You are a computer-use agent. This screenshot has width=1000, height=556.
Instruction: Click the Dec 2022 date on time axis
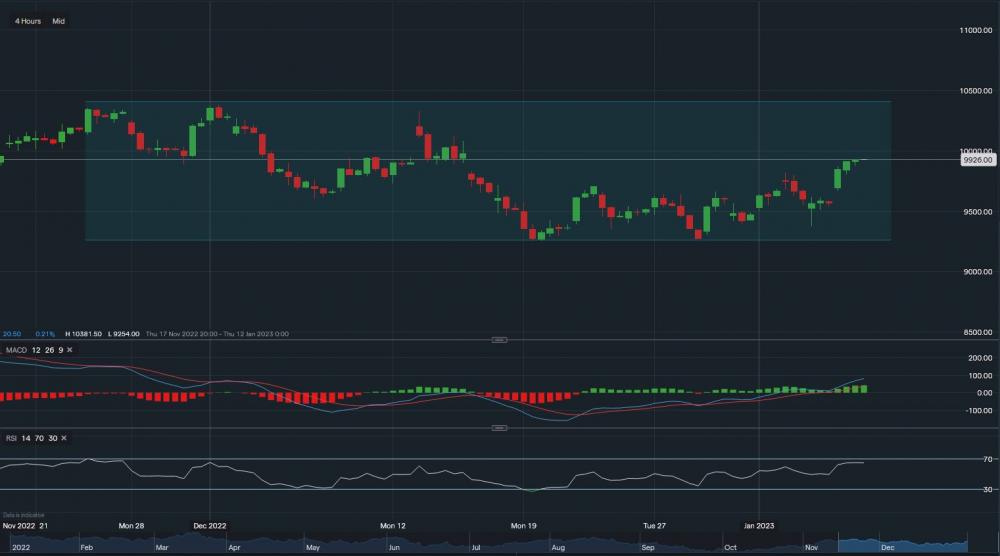point(210,525)
